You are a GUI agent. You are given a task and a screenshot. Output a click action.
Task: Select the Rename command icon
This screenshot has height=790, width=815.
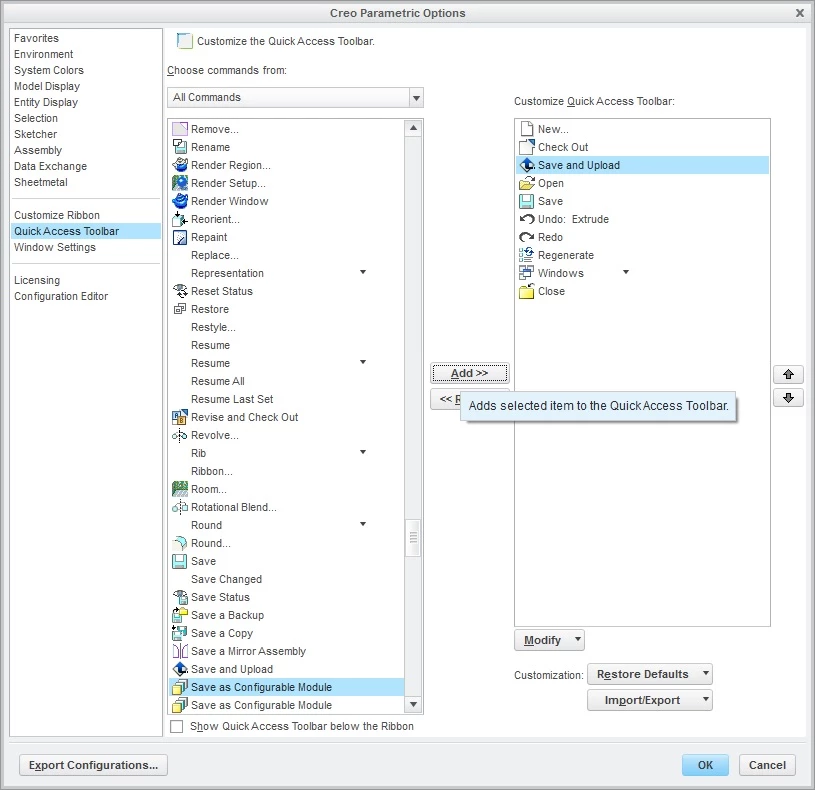click(179, 147)
